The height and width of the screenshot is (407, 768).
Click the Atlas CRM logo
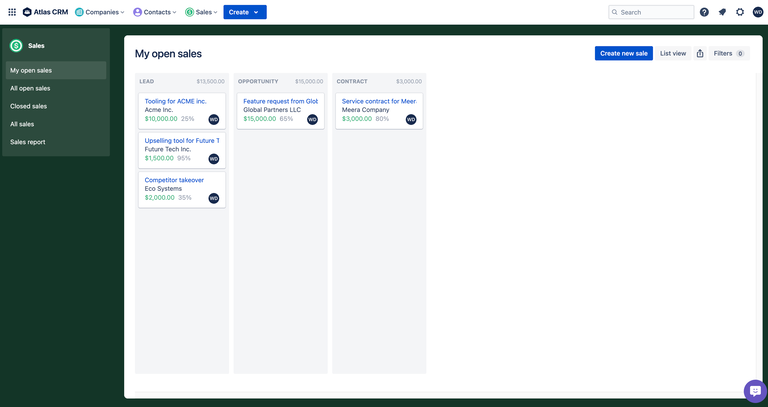click(x=45, y=12)
